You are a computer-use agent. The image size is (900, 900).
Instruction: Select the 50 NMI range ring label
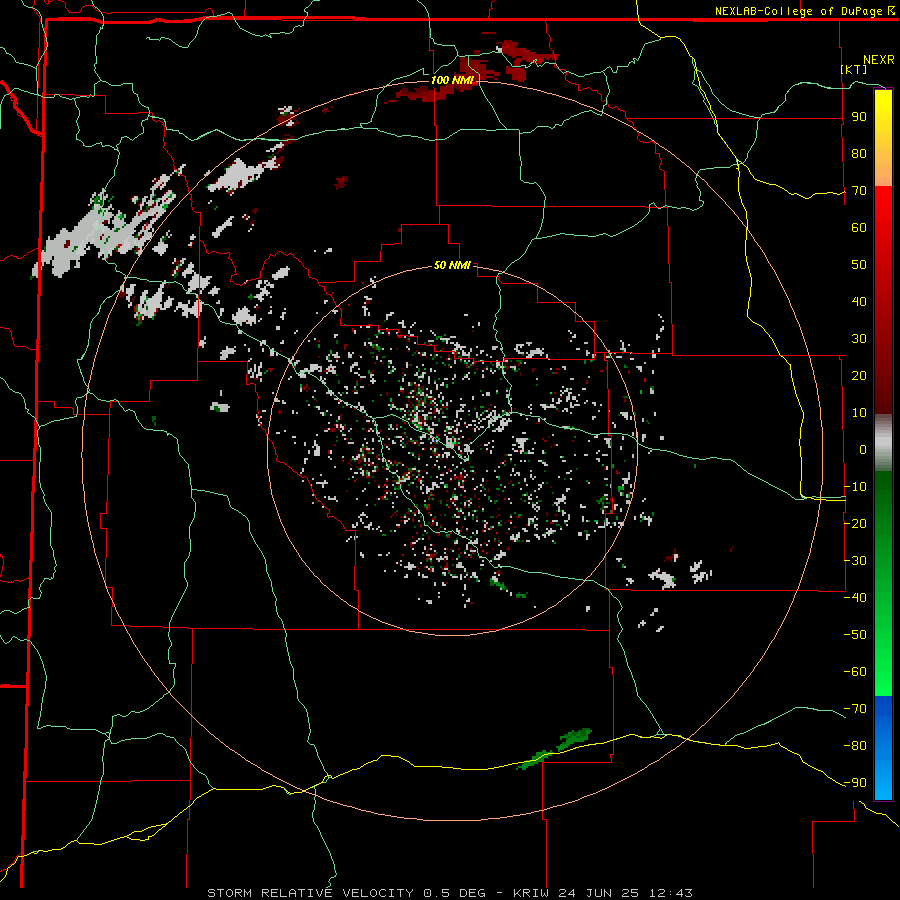pos(452,265)
